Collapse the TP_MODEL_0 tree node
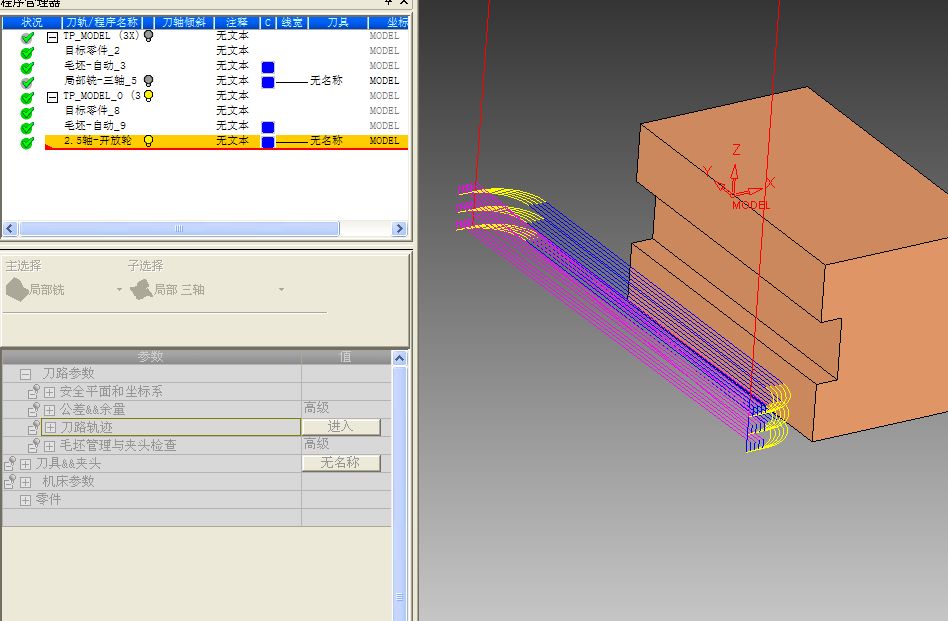 53,97
